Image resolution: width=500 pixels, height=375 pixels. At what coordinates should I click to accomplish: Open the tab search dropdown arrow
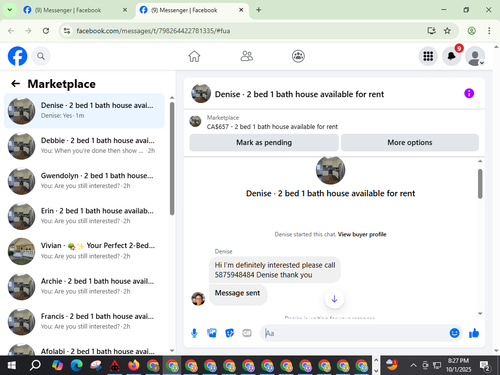coord(10,10)
